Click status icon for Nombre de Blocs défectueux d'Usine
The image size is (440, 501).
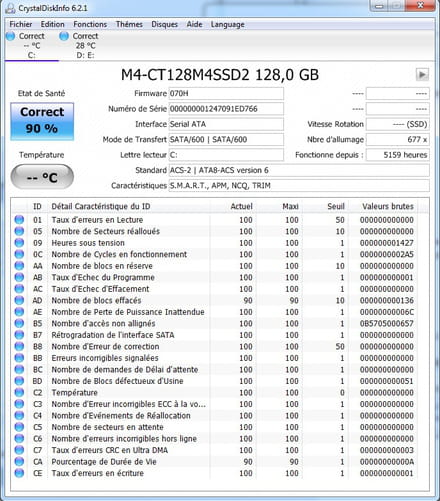point(19,381)
